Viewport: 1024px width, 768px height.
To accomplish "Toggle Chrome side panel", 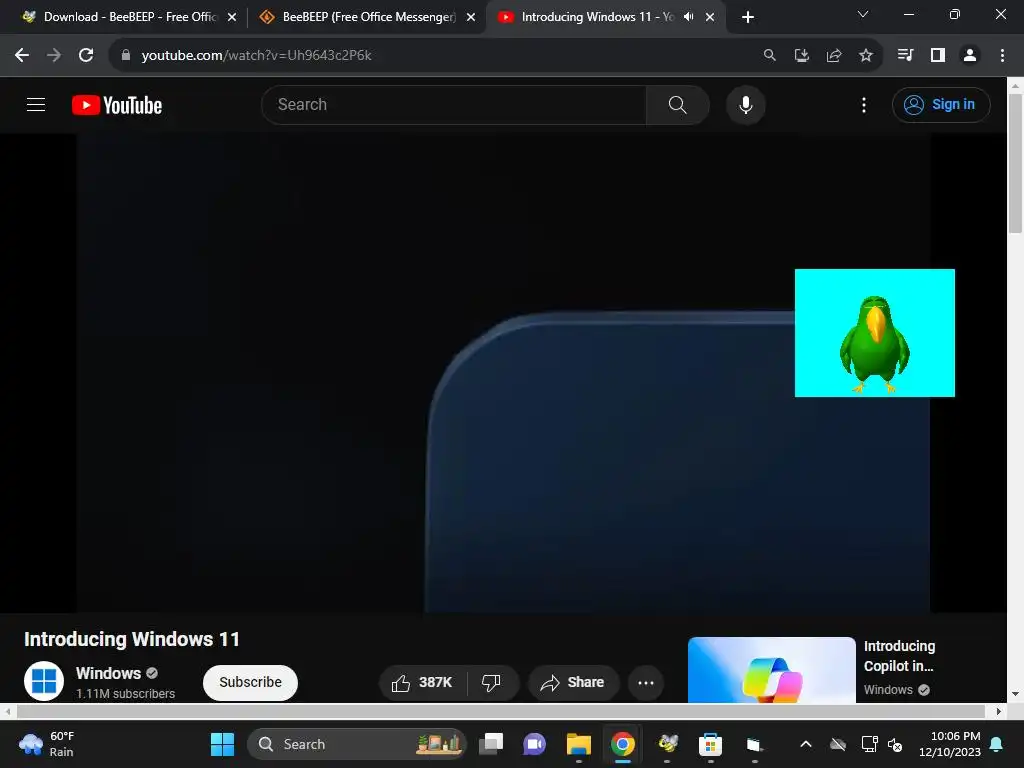I will pos(938,56).
